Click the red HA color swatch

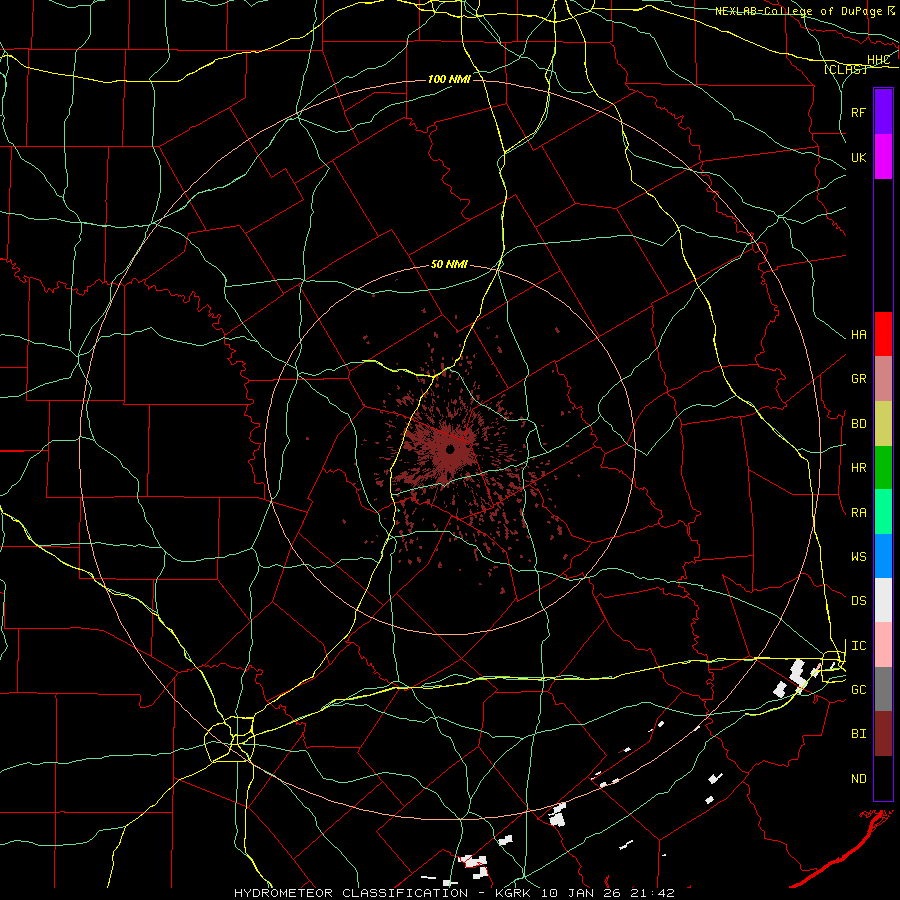pyautogui.click(x=883, y=334)
